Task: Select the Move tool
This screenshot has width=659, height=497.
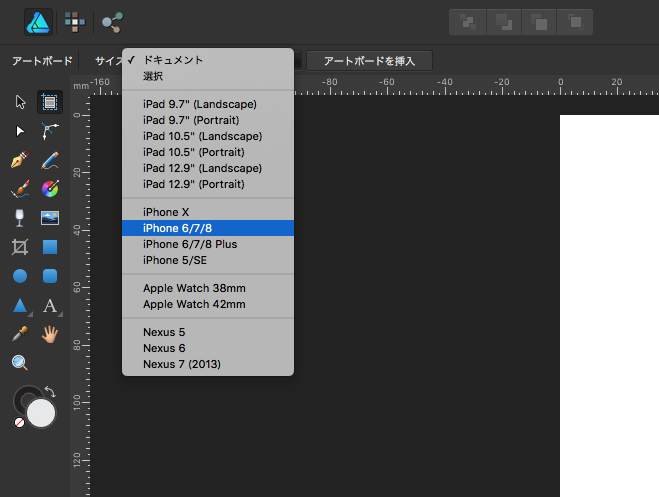Action: tap(20, 102)
